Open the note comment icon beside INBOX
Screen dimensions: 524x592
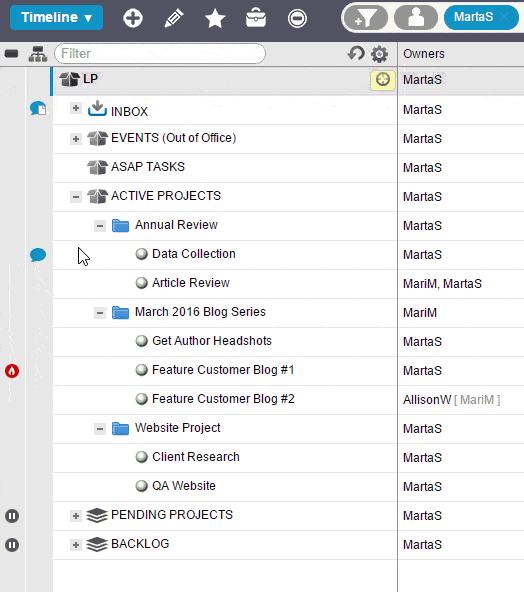39,109
